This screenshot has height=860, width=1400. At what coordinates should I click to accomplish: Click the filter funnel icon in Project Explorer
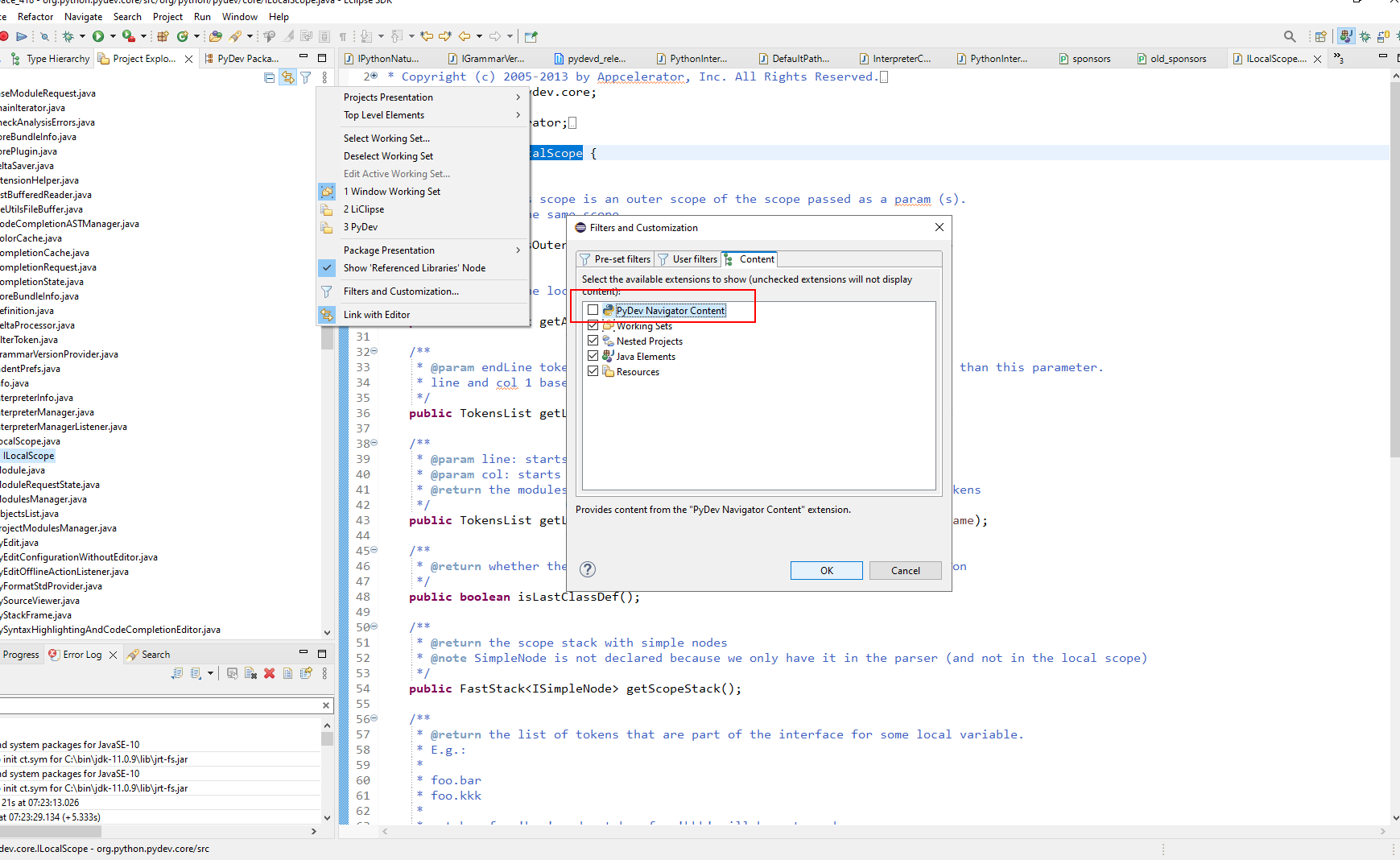pyautogui.click(x=306, y=77)
